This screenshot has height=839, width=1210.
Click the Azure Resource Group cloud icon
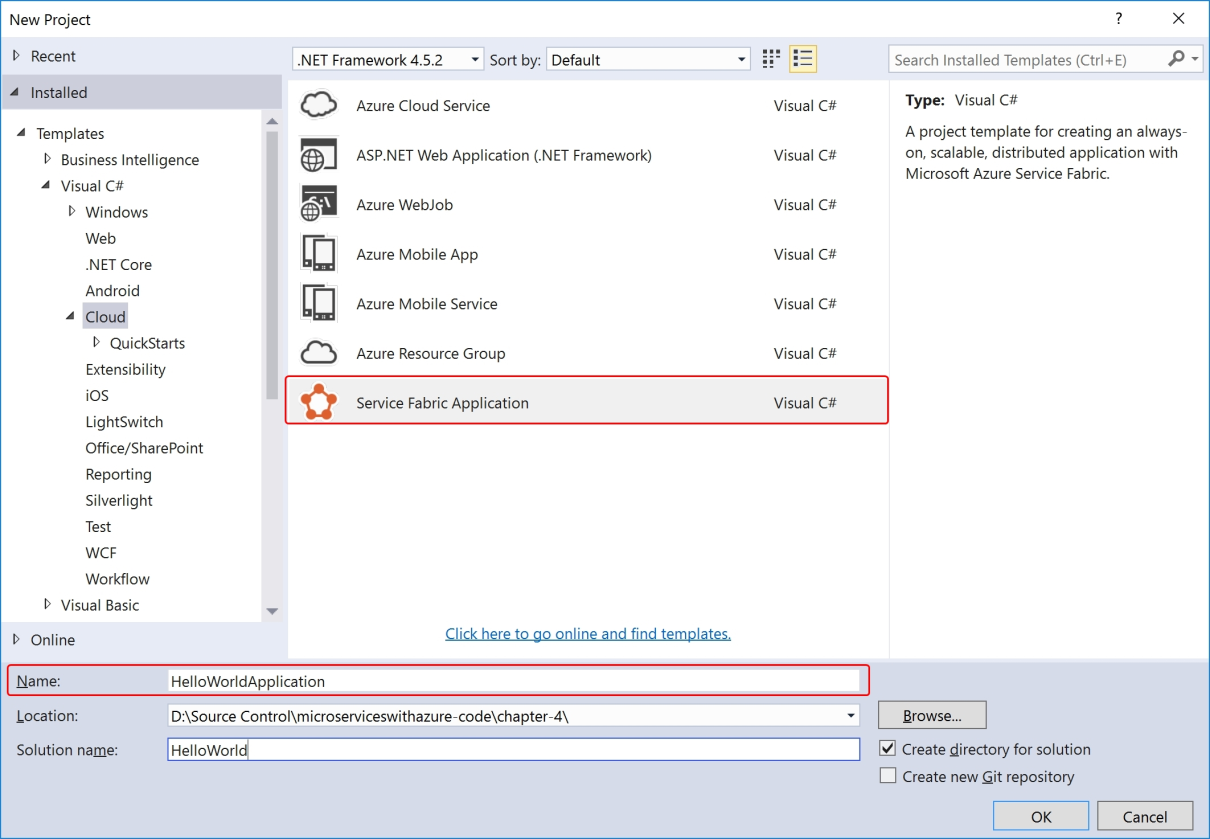tap(319, 353)
